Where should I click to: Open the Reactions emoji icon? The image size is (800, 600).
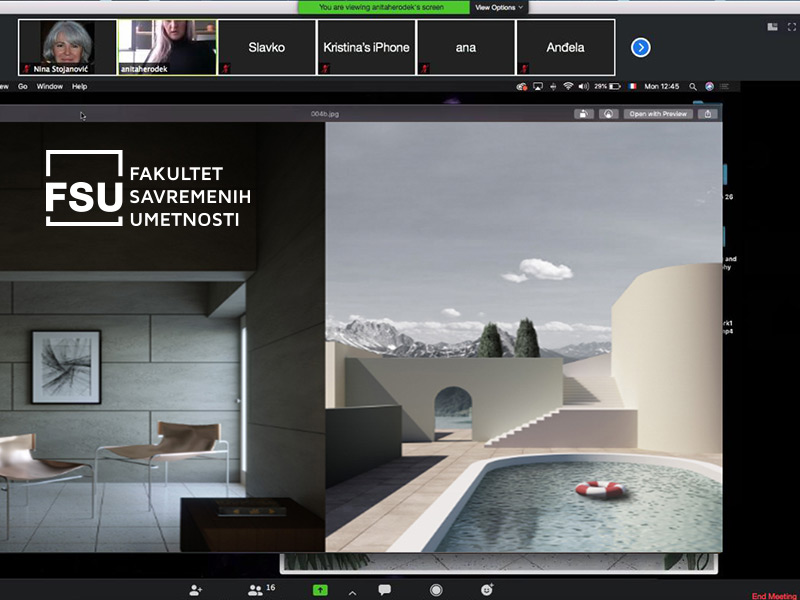pos(487,590)
